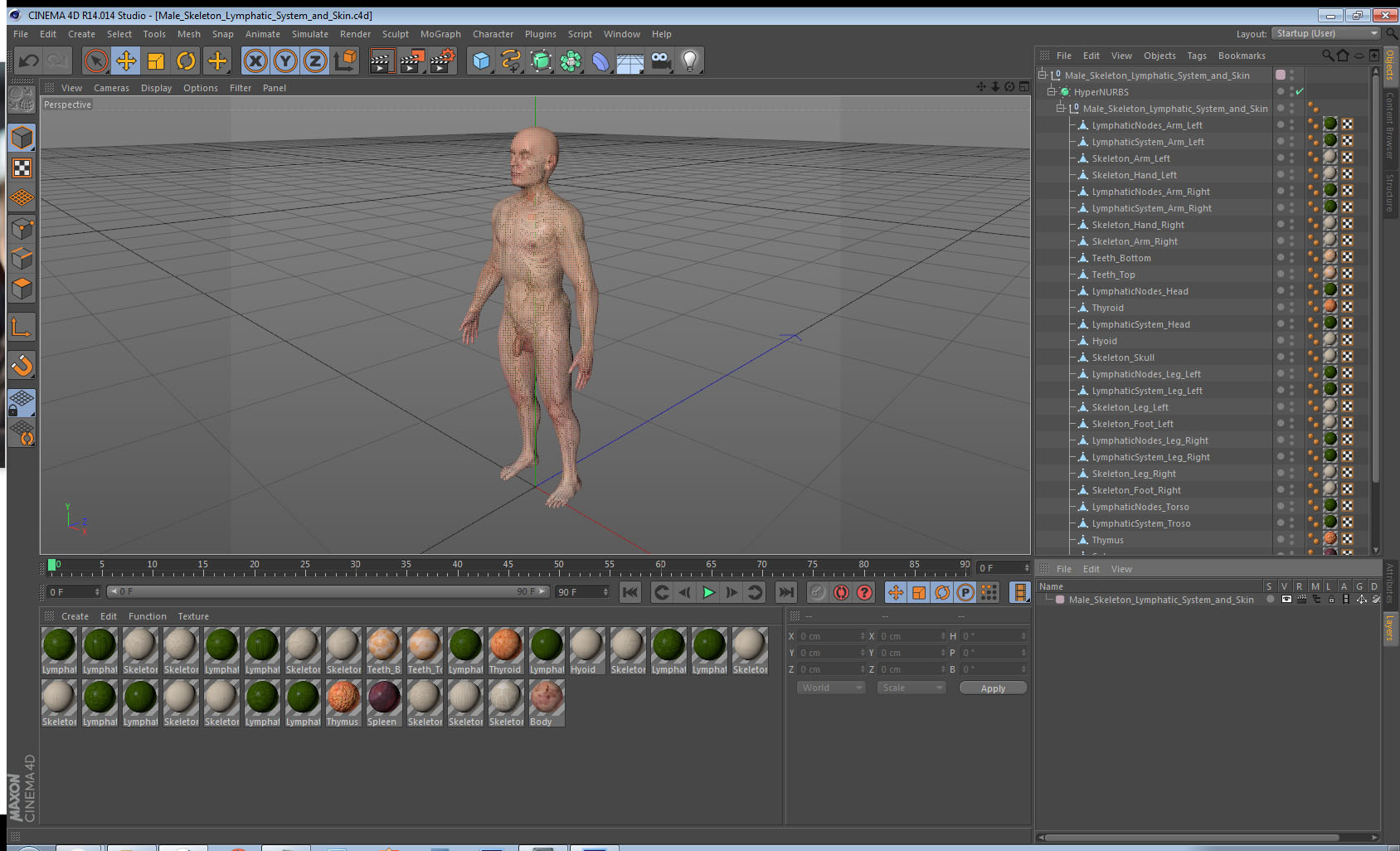
Task: Open Object Manager Tags menu
Action: [1197, 56]
